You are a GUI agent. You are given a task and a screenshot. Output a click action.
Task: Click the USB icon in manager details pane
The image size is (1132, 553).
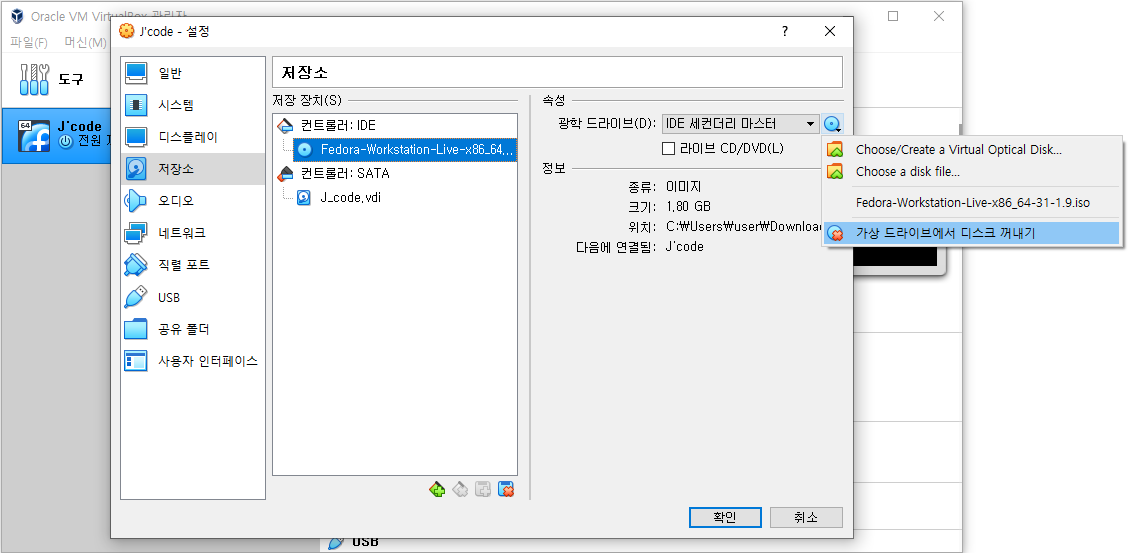click(x=336, y=542)
